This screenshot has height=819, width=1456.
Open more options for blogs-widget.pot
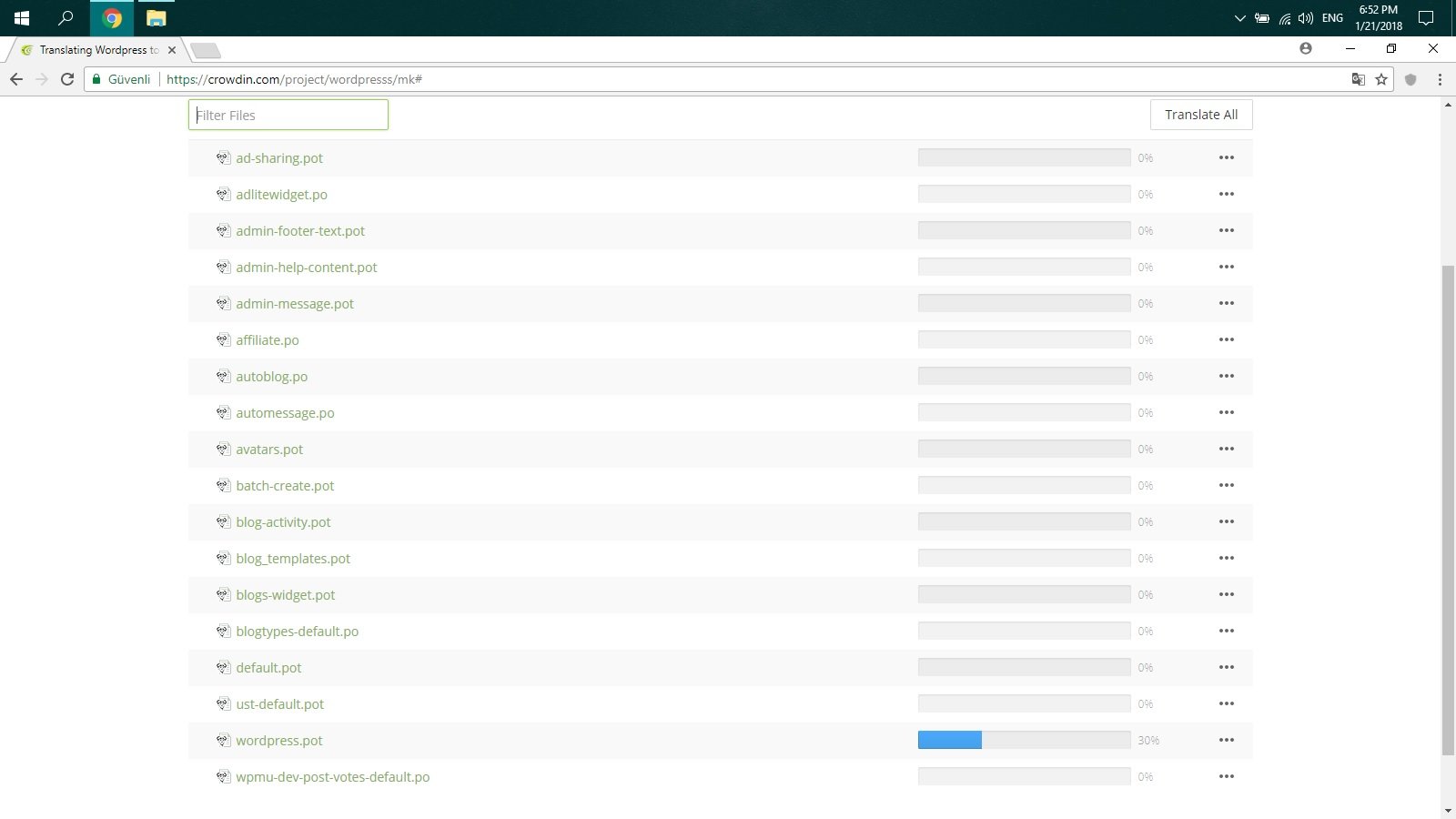coord(1227,594)
